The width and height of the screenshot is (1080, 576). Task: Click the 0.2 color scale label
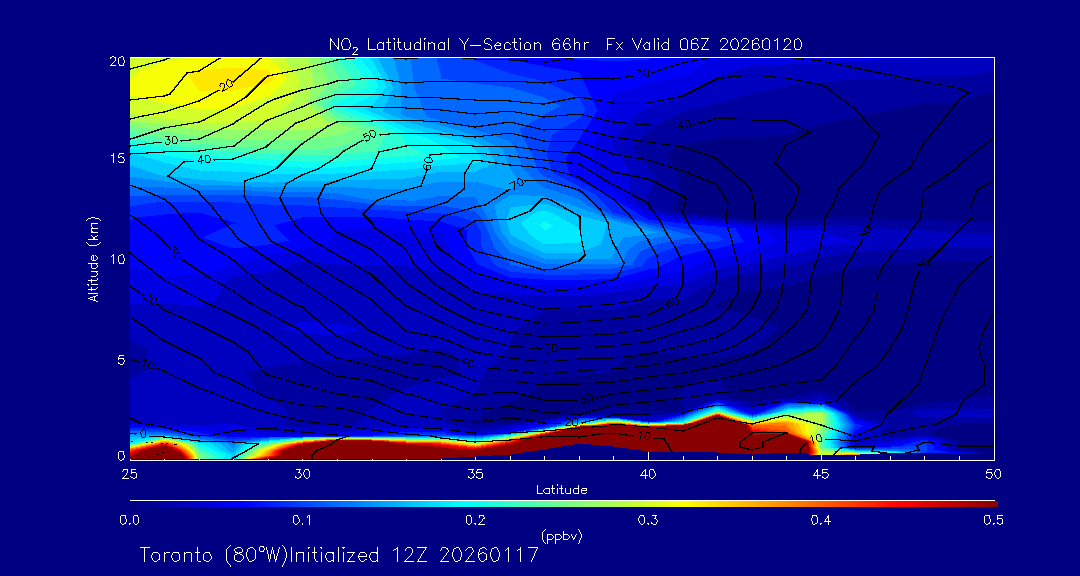pos(475,520)
